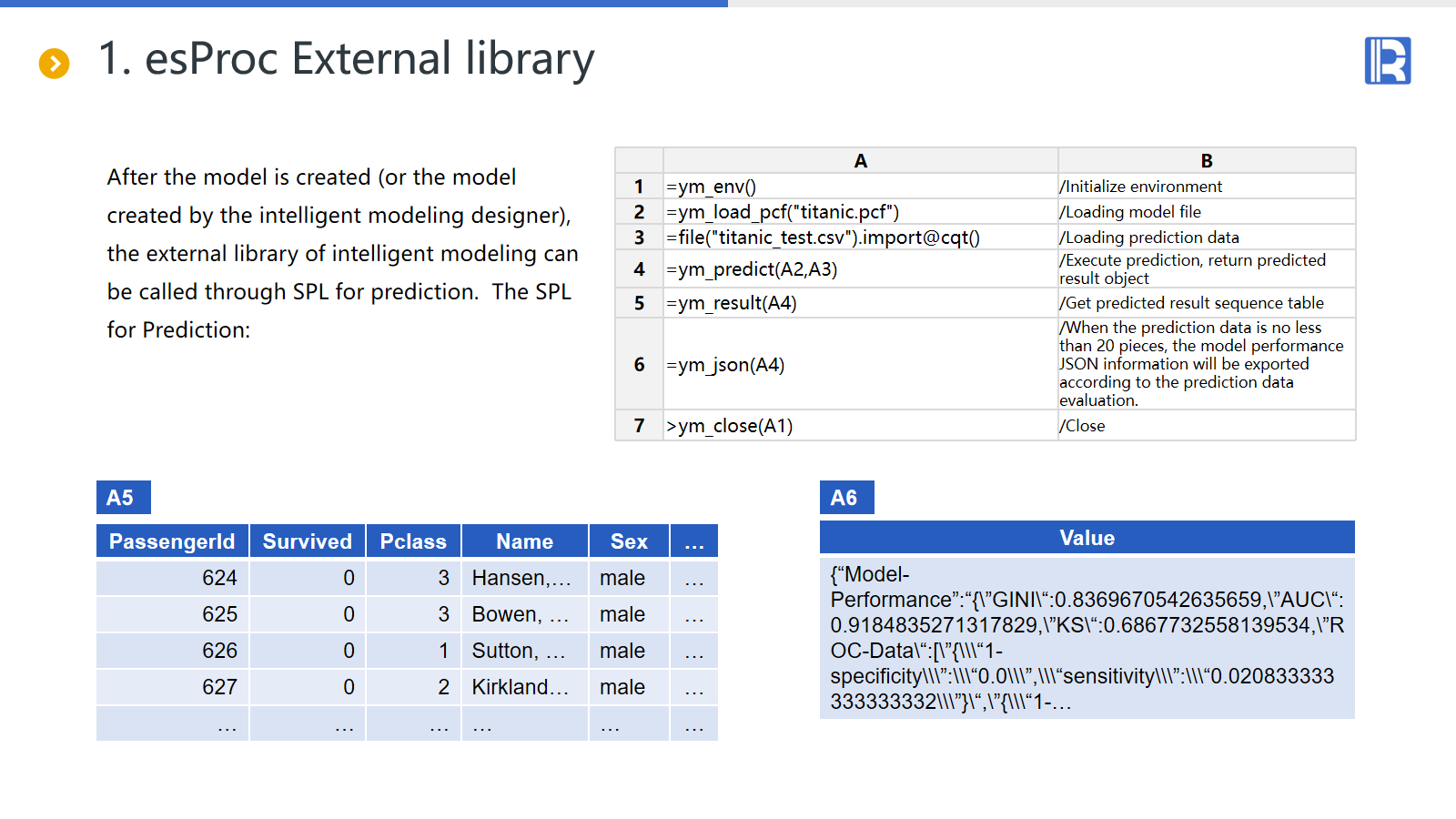Select row number 7 in code grid
Viewport: 1456px width, 819px height.
tap(639, 426)
